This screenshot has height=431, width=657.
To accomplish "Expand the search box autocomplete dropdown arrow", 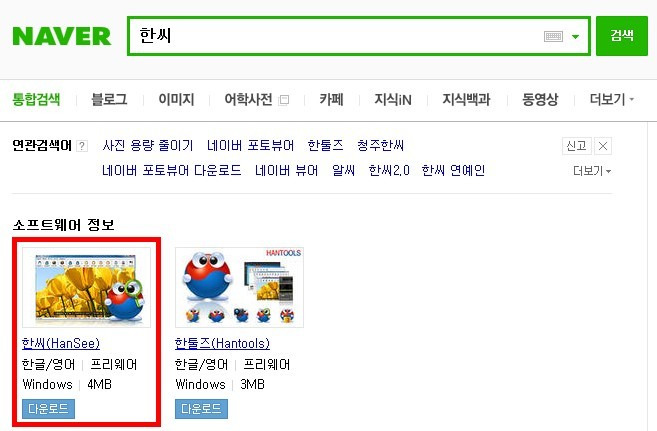I will coord(576,36).
